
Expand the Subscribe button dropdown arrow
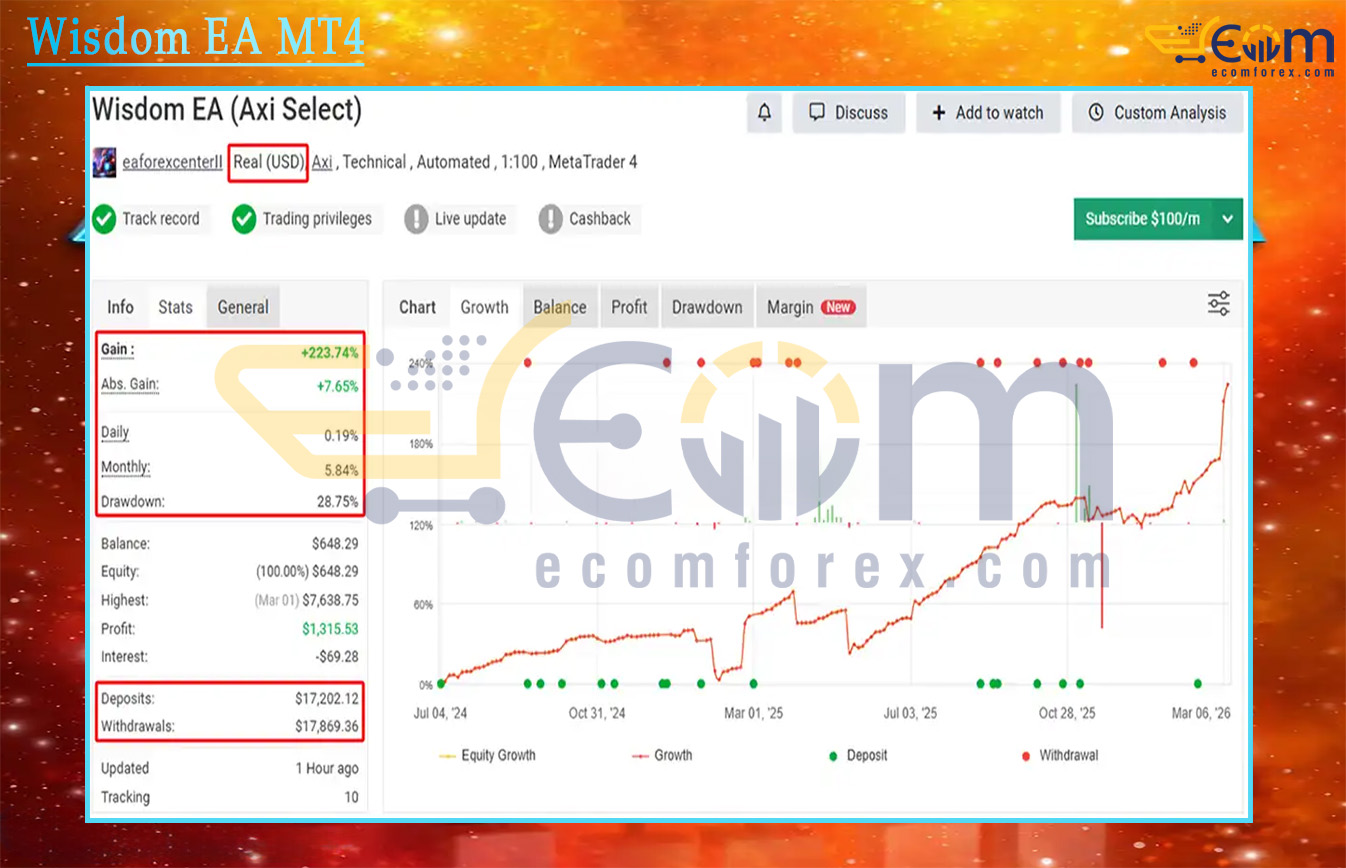1228,219
